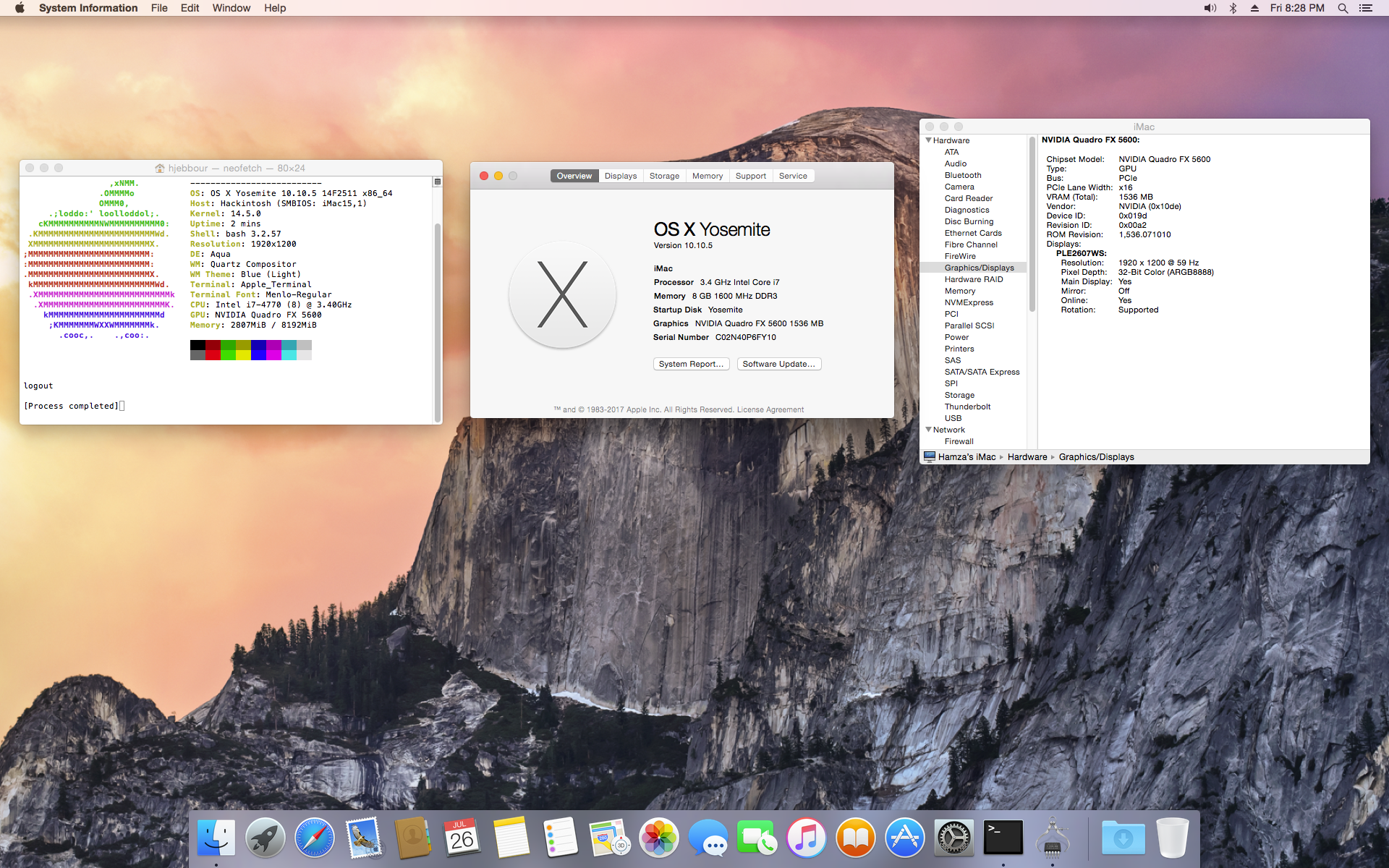Select Storage in the Hardware sidebar

pos(959,395)
